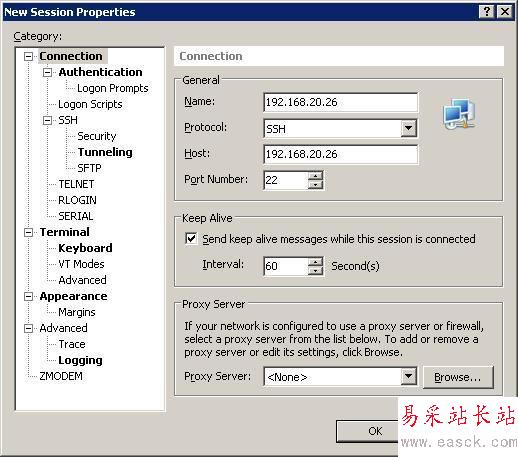Collapse the Appearance tree node
Image resolution: width=518 pixels, height=457 pixels.
coord(29,296)
